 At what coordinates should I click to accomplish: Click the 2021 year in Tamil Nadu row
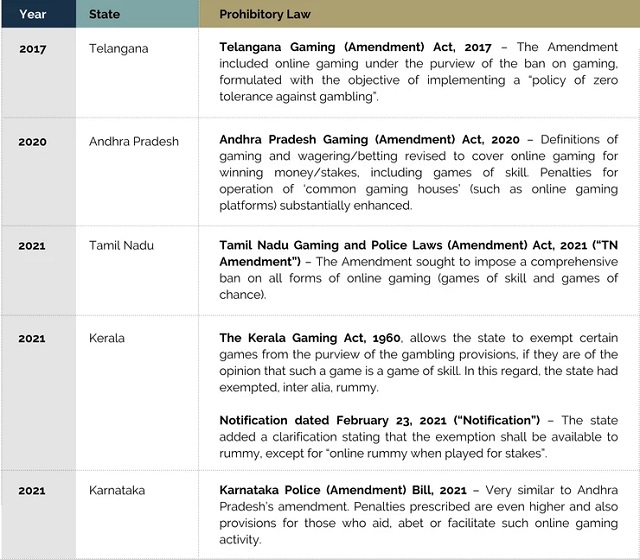pos(32,245)
